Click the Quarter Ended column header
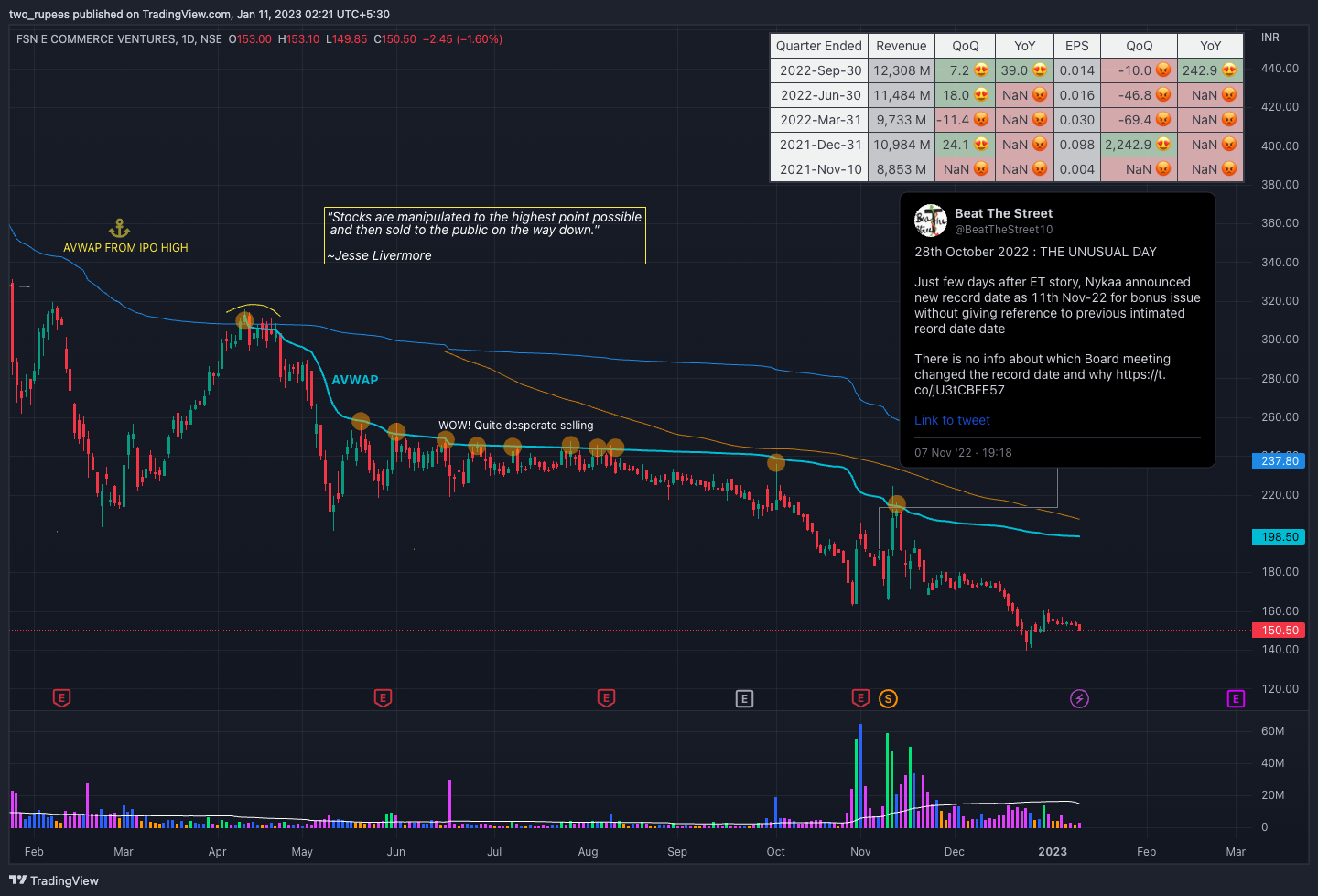This screenshot has width=1318, height=896. click(x=819, y=46)
